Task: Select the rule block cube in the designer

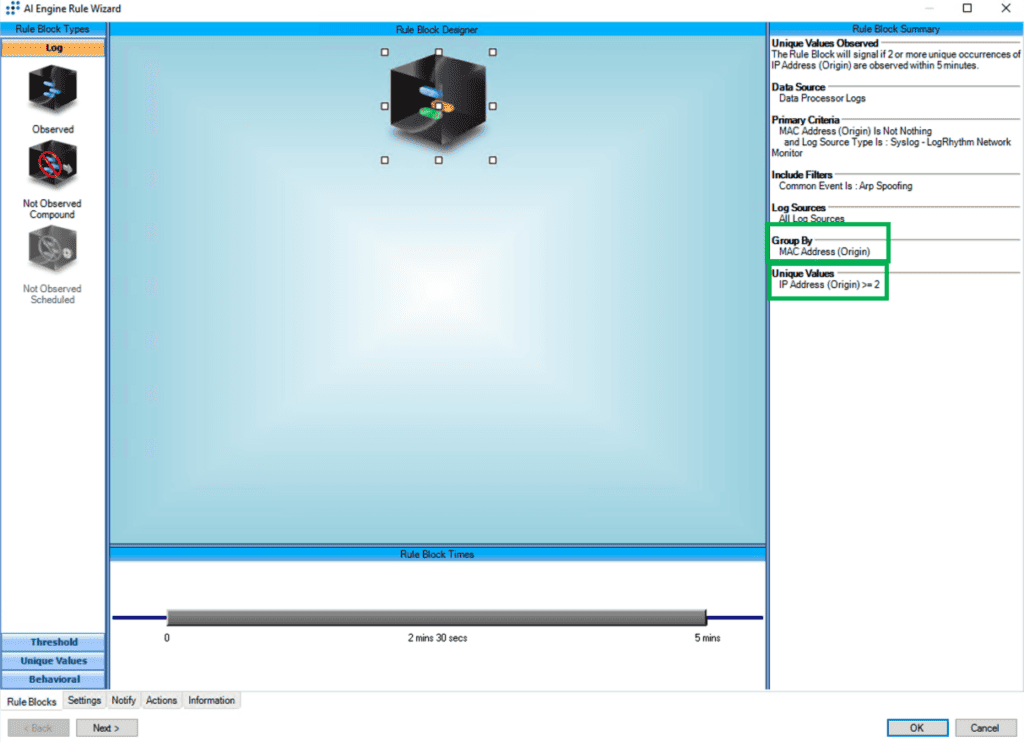Action: [438, 103]
